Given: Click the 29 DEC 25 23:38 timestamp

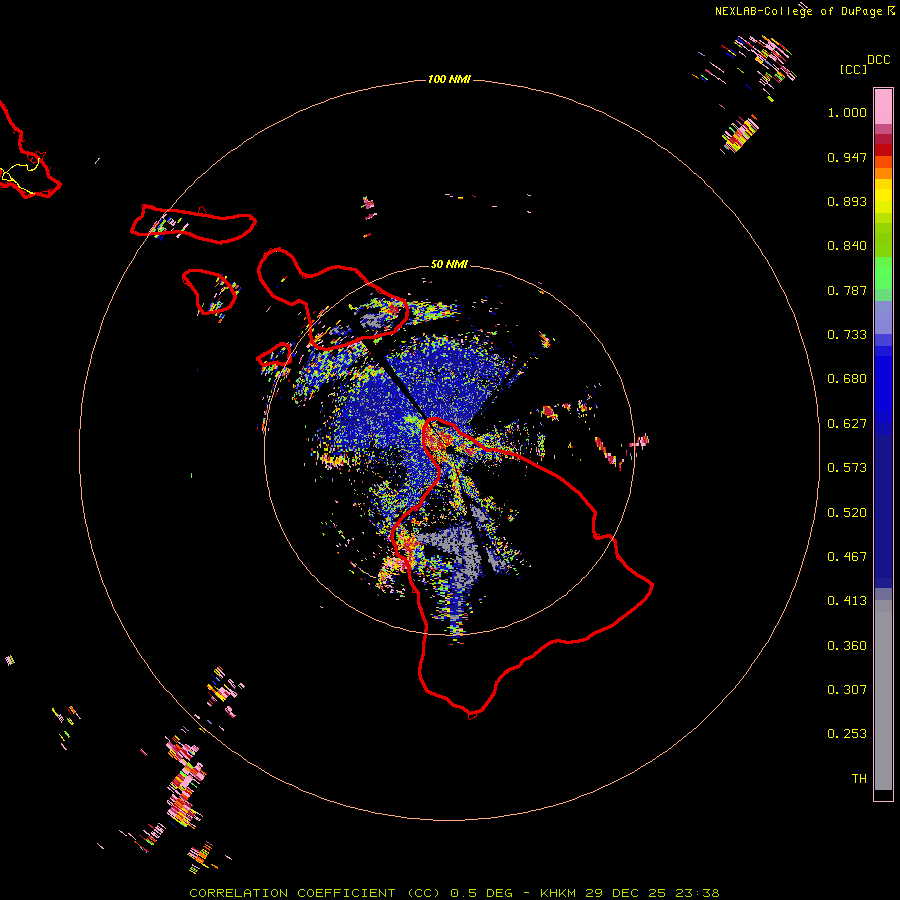Looking at the screenshot, I should pyautogui.click(x=652, y=893).
